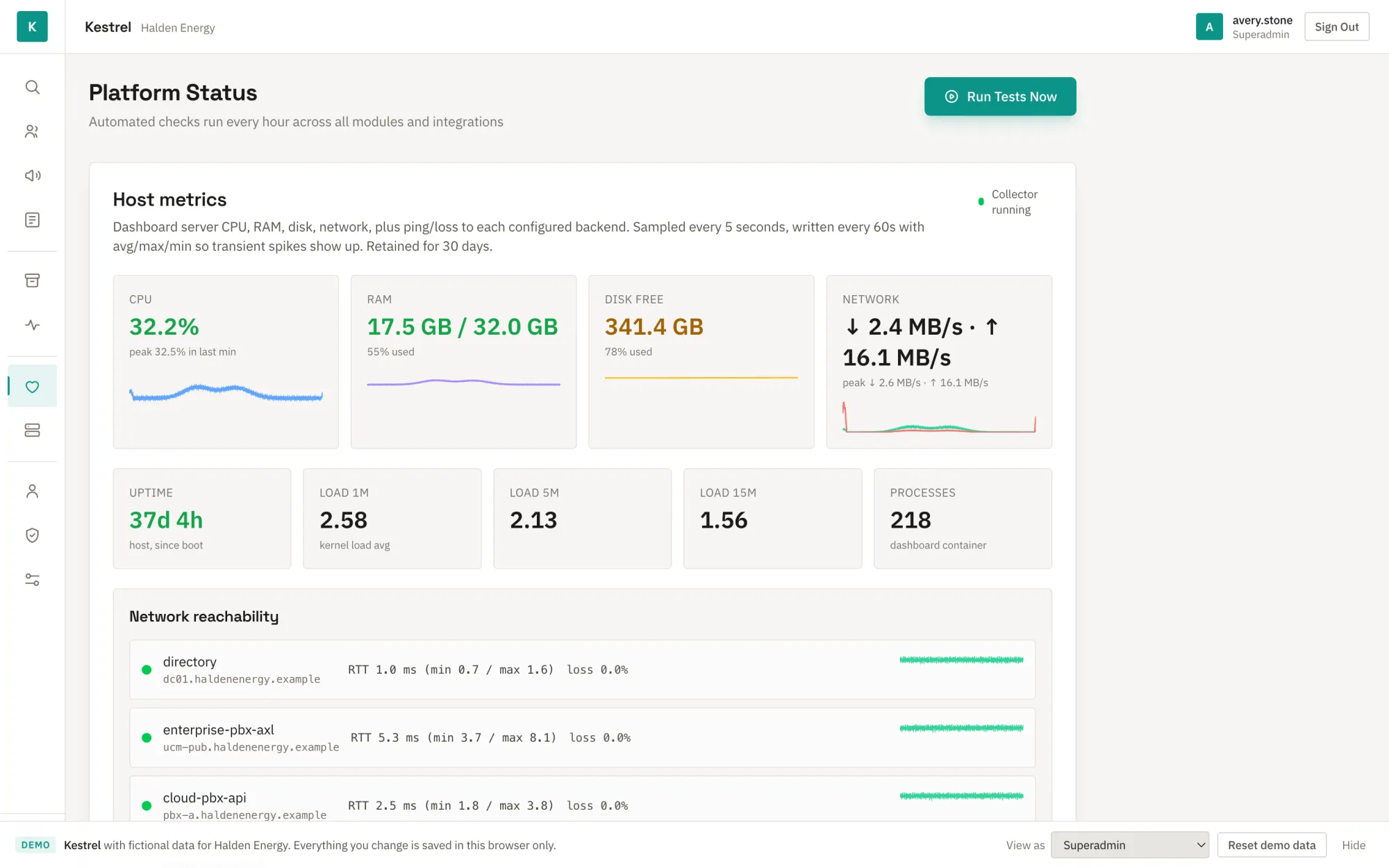Click Reset demo data button
The image size is (1389, 868).
pyautogui.click(x=1272, y=845)
